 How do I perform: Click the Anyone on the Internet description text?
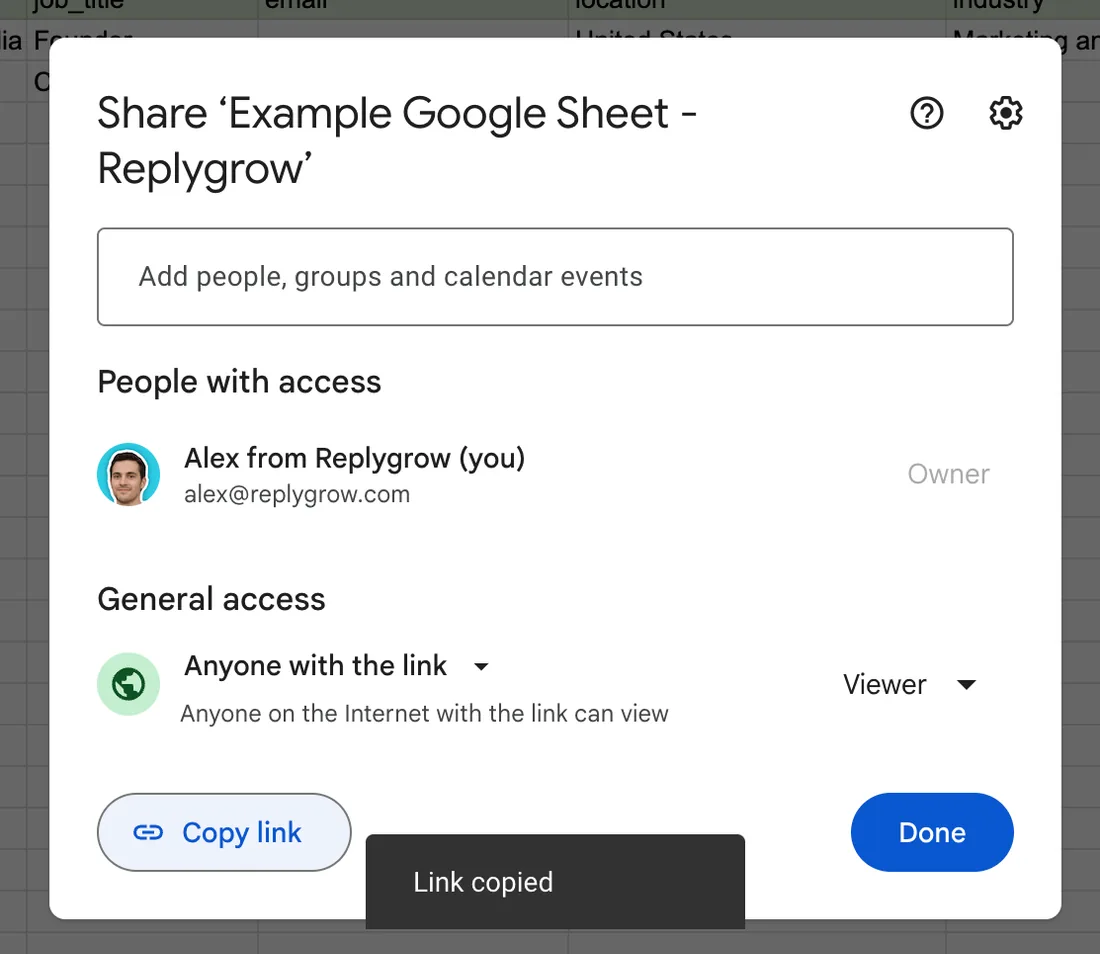click(424, 713)
